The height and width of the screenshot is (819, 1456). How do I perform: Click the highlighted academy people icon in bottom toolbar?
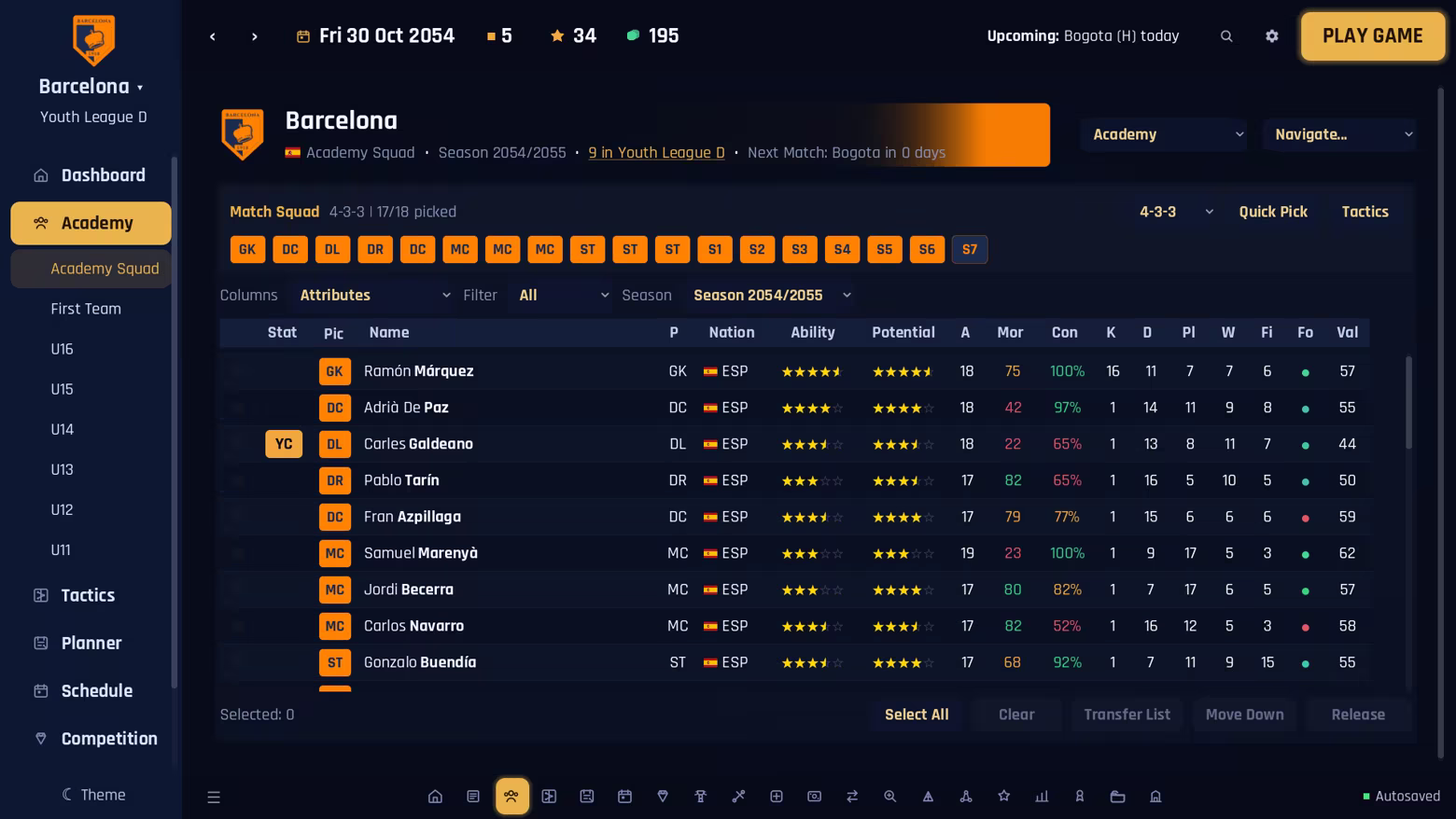coord(511,797)
